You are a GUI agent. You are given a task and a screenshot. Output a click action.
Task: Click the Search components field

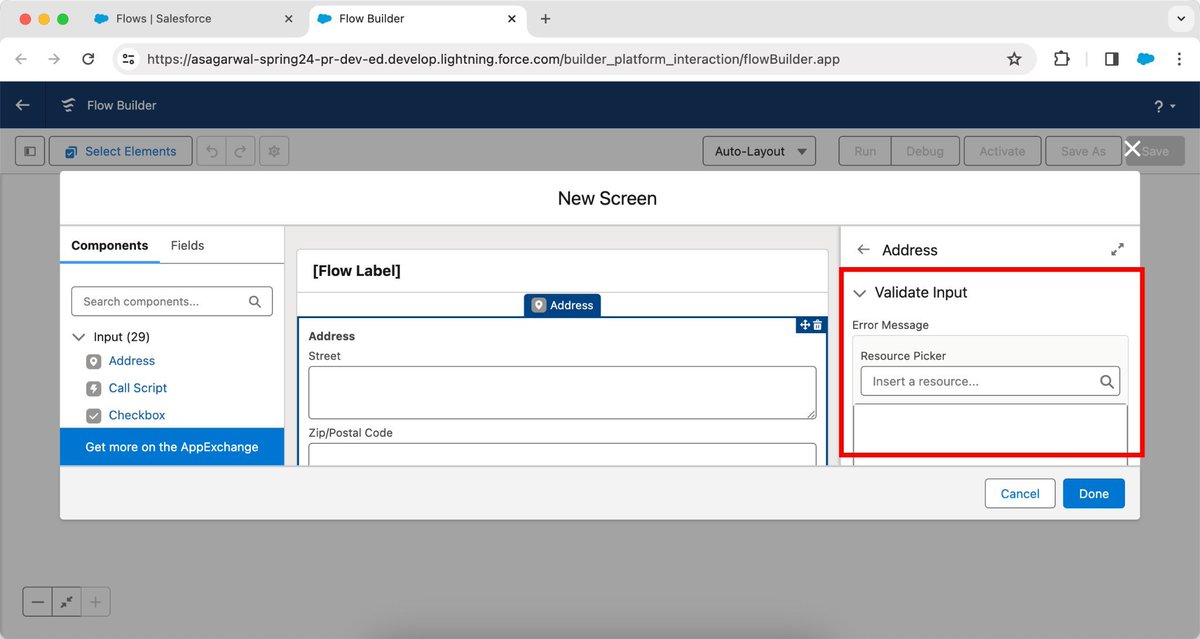172,301
